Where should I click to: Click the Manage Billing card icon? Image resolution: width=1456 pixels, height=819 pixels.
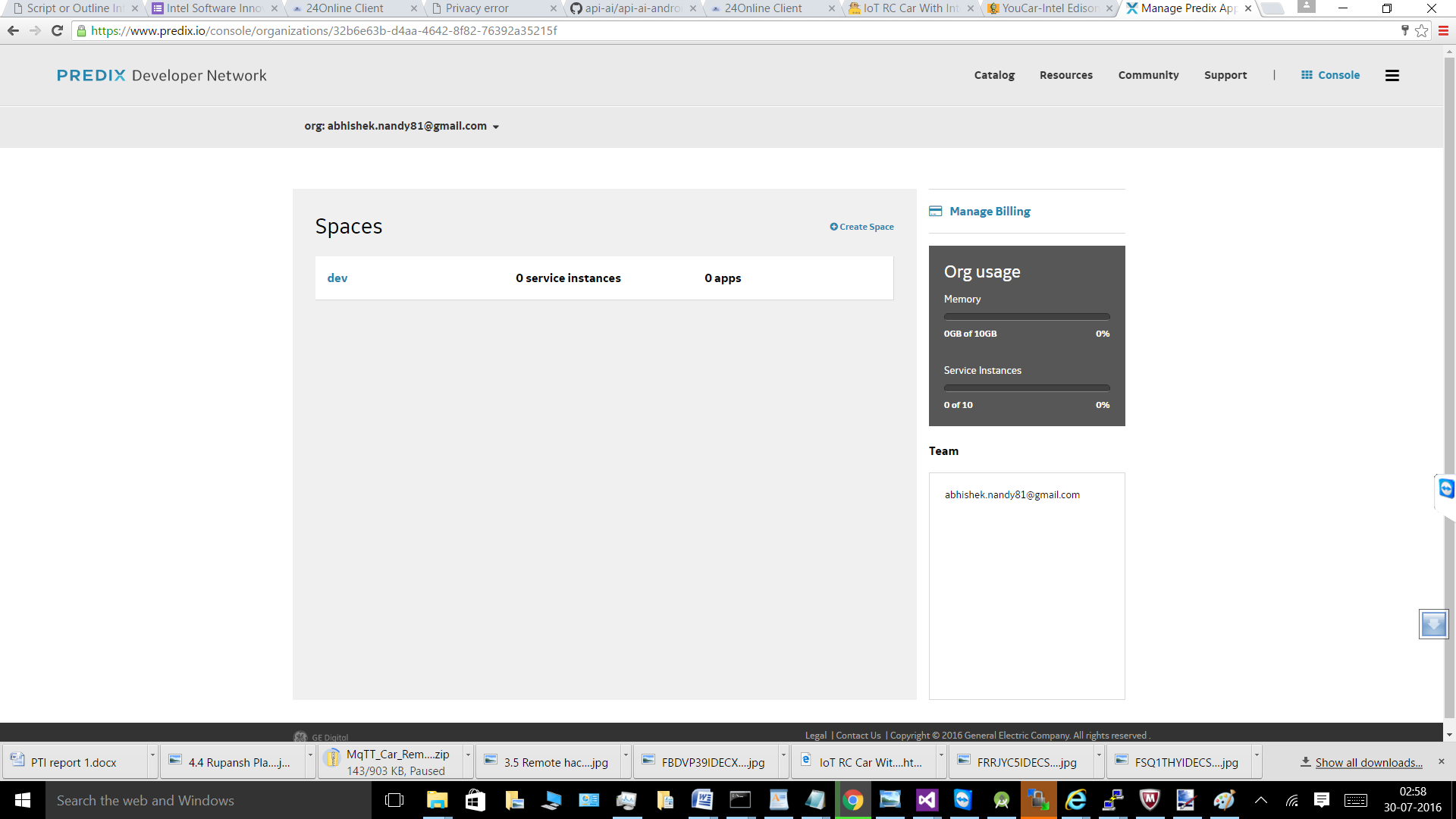point(936,212)
